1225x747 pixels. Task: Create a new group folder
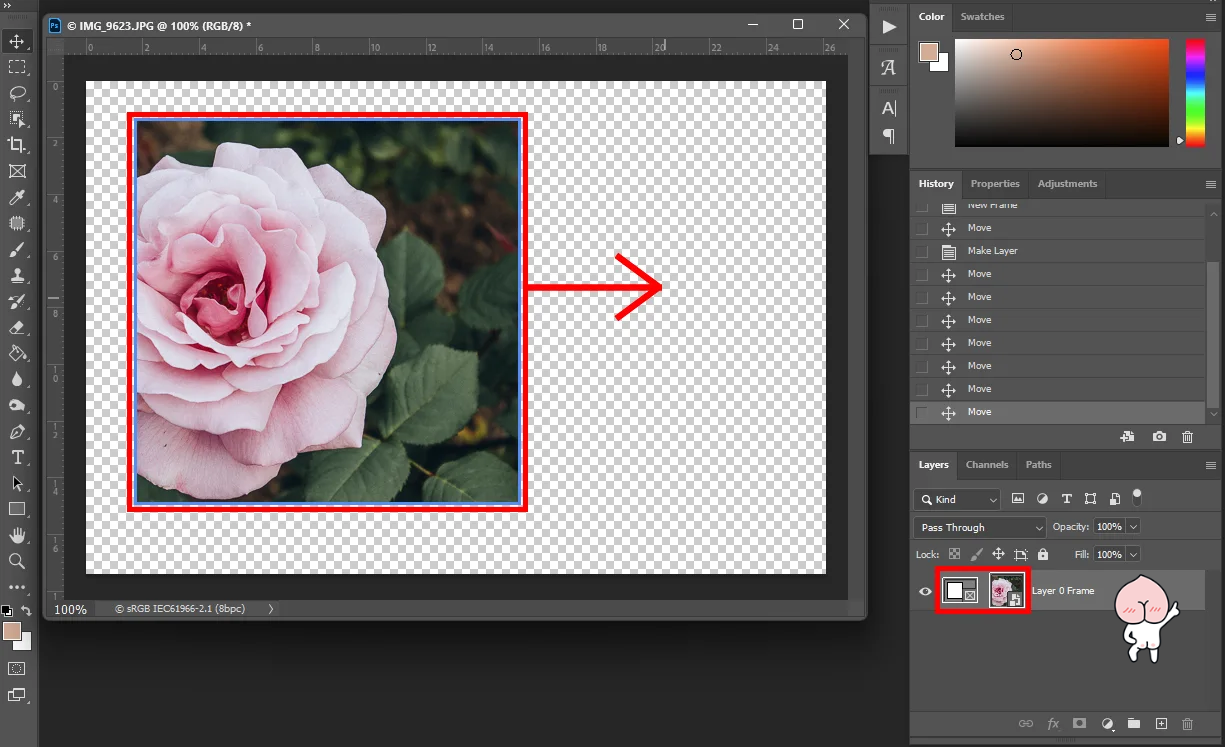tap(1134, 723)
